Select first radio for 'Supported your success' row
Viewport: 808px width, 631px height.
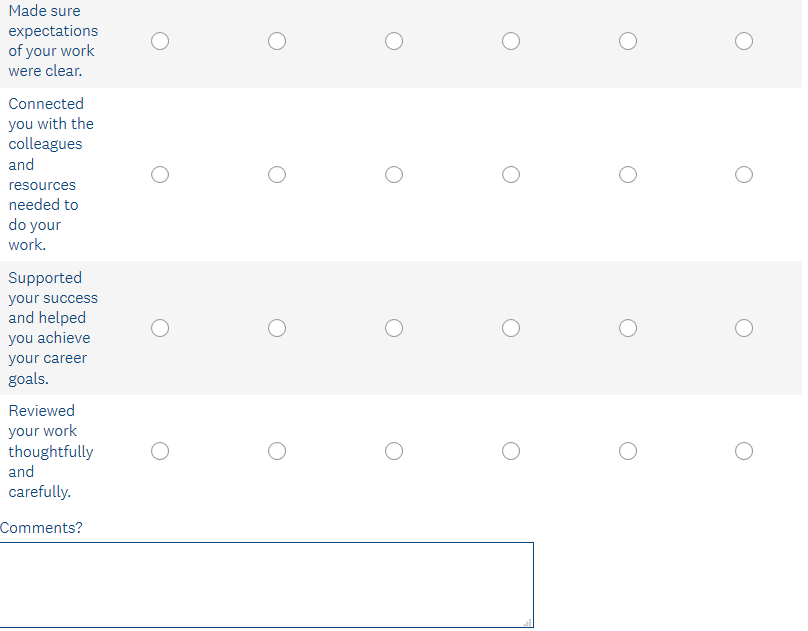click(x=160, y=328)
